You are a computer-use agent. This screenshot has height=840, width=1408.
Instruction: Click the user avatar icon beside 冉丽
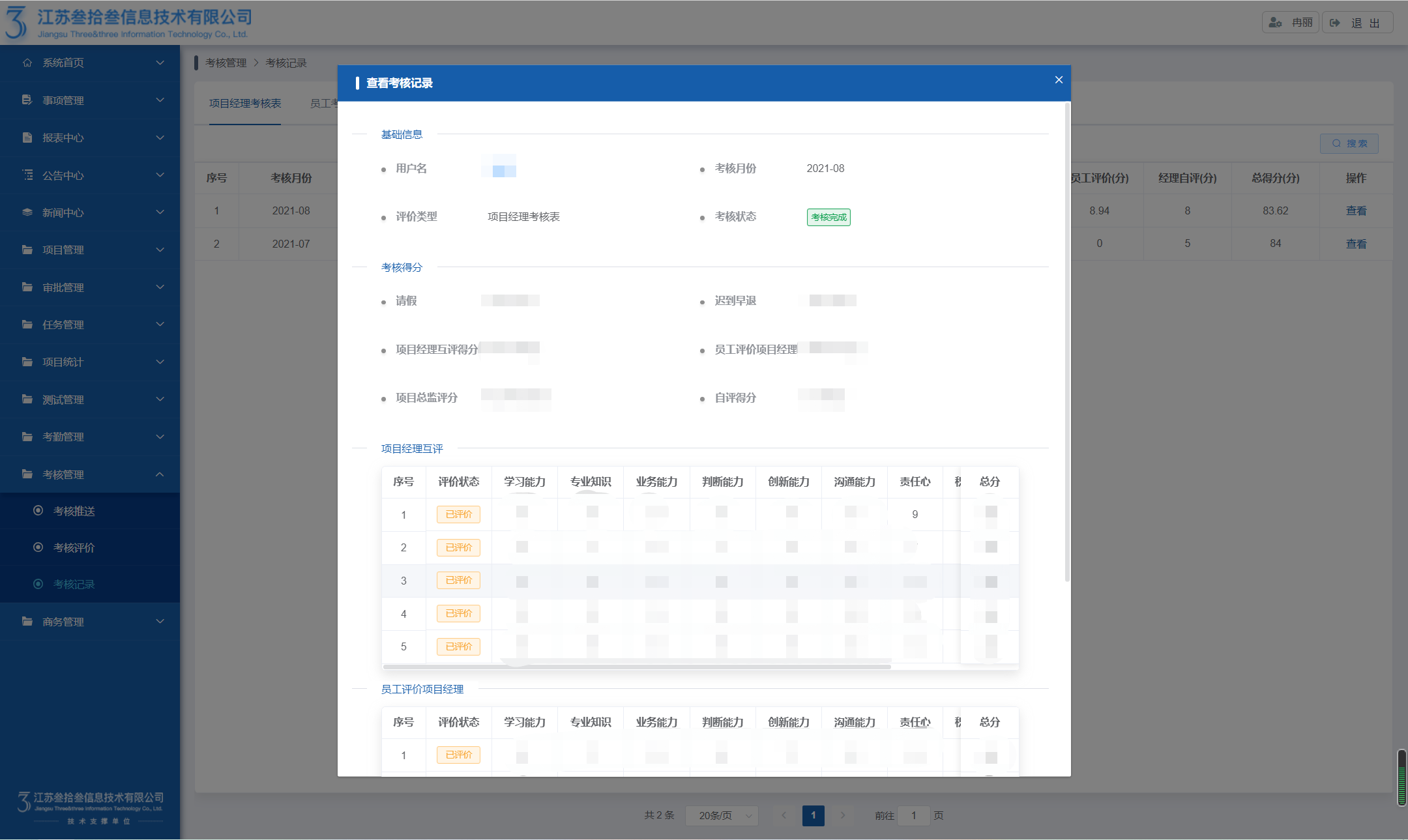1275,23
